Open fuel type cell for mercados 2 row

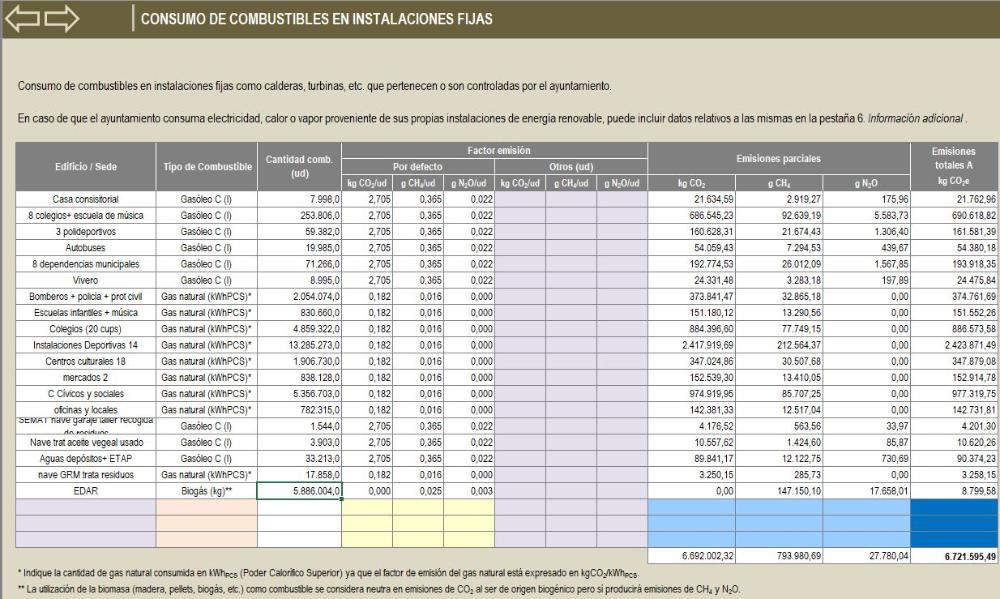coord(206,377)
